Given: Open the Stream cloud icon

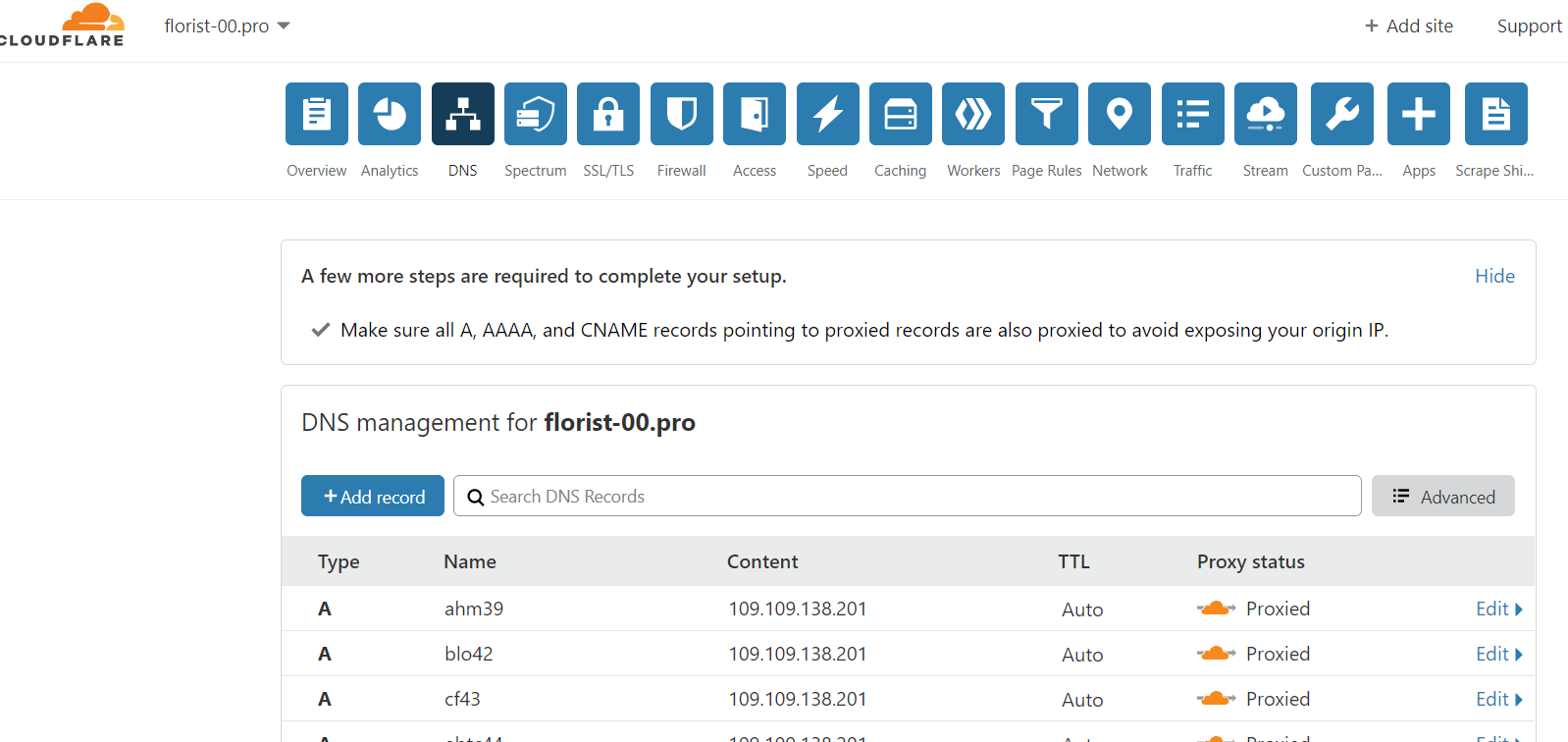Looking at the screenshot, I should pos(1266,114).
